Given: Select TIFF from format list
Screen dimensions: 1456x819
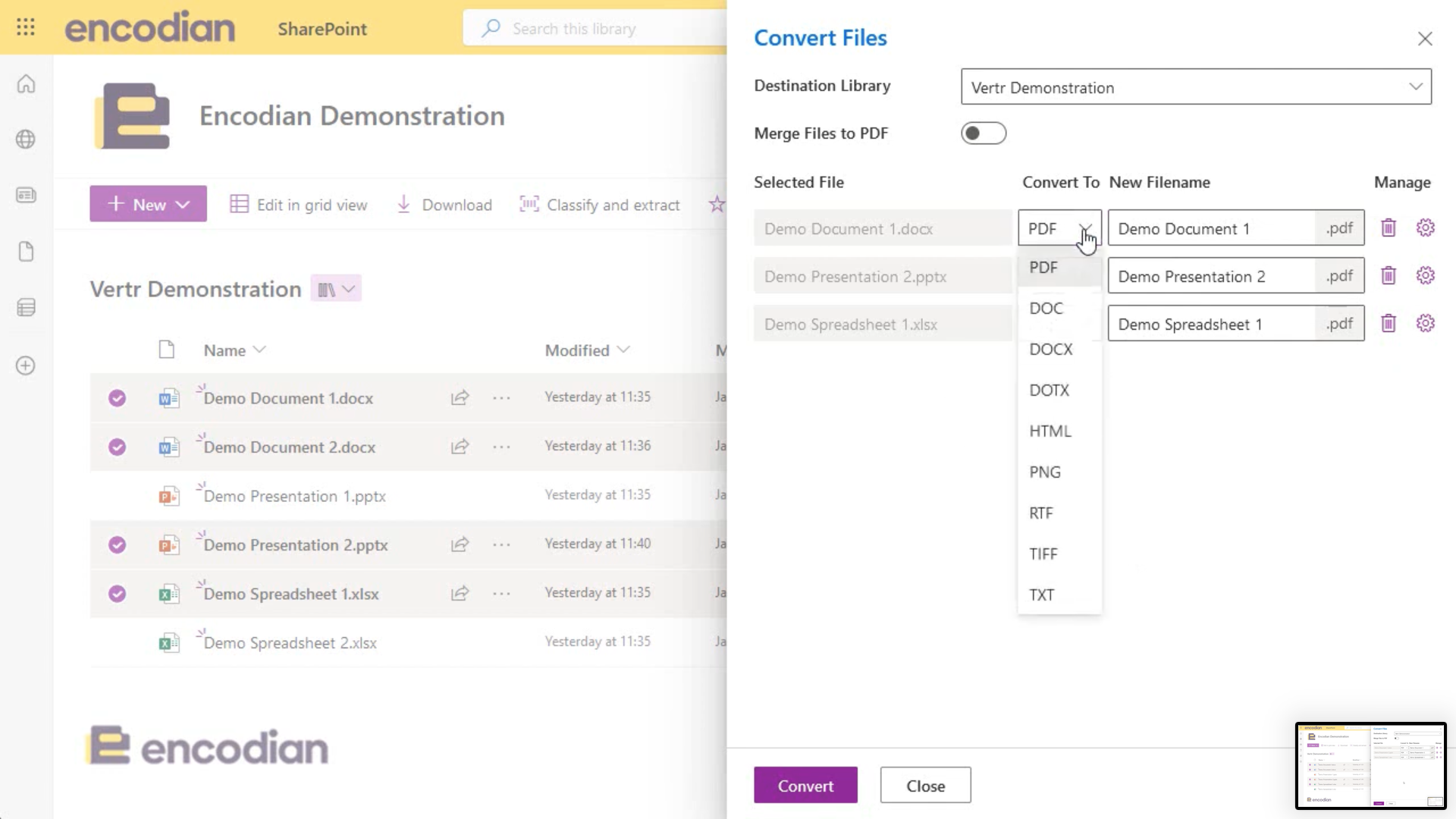Looking at the screenshot, I should (1059, 554).
